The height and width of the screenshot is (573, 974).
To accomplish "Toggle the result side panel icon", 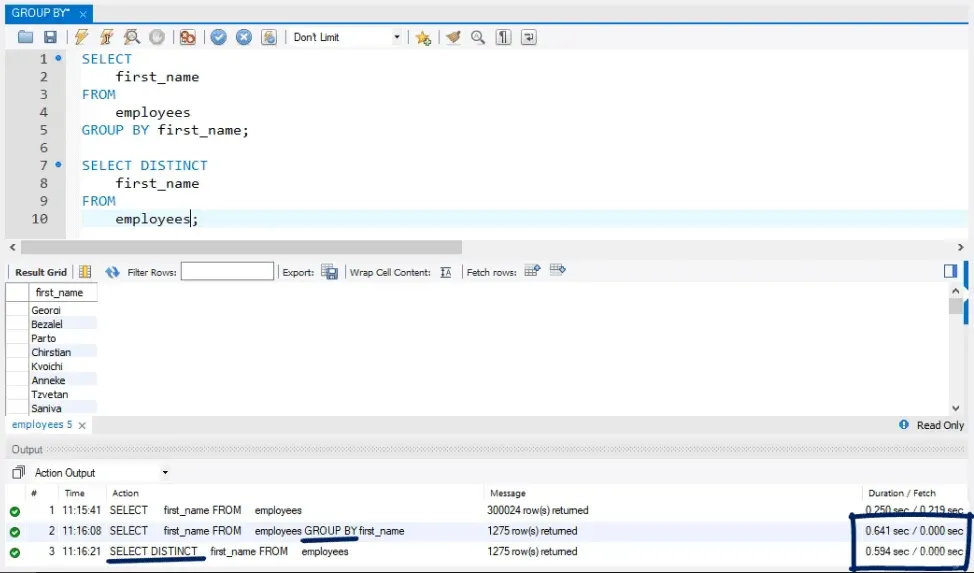I will tap(950, 271).
